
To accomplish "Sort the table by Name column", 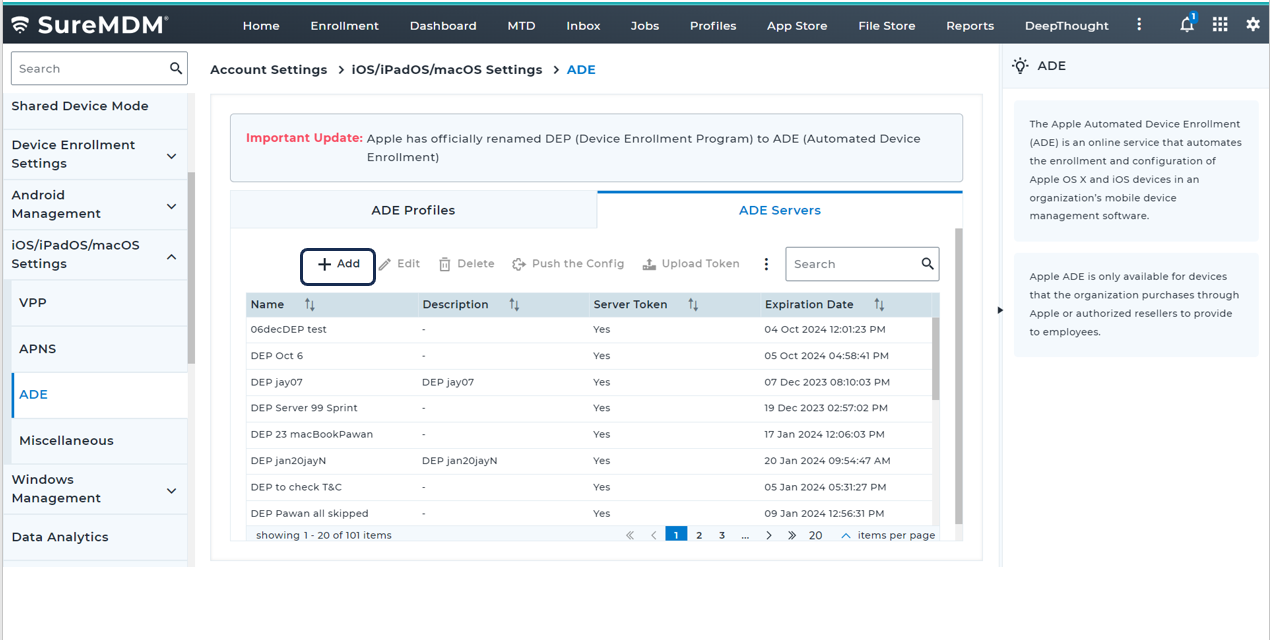I will 310,304.
